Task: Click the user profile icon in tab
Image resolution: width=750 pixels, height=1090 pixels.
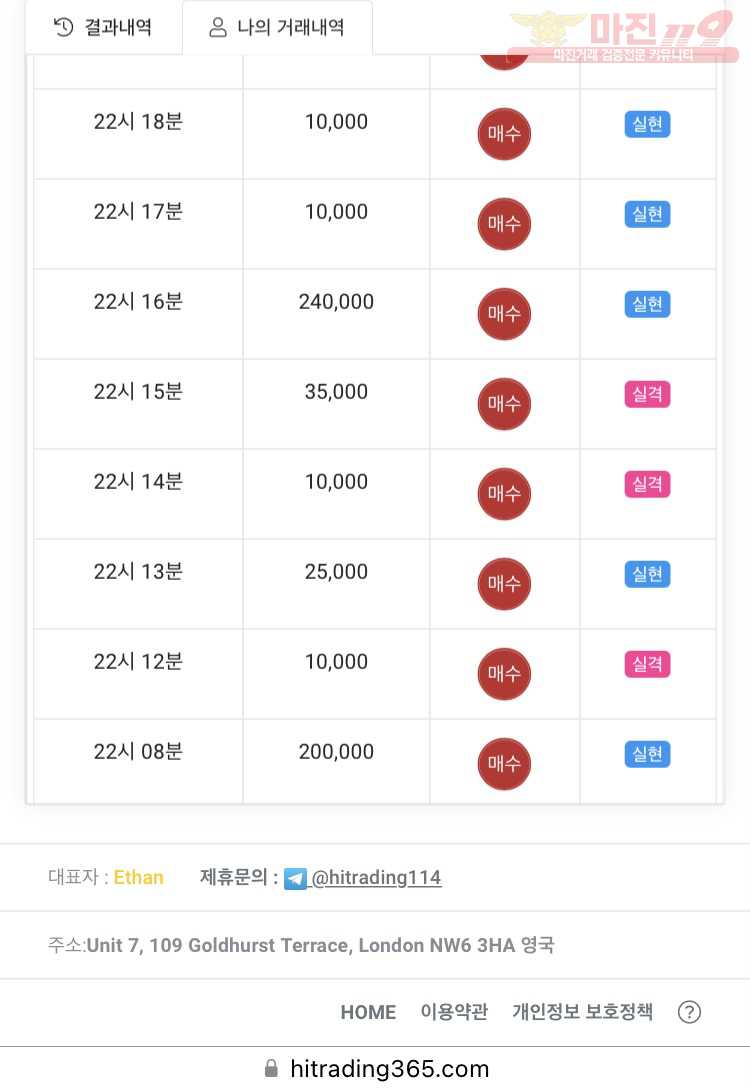Action: tap(218, 28)
